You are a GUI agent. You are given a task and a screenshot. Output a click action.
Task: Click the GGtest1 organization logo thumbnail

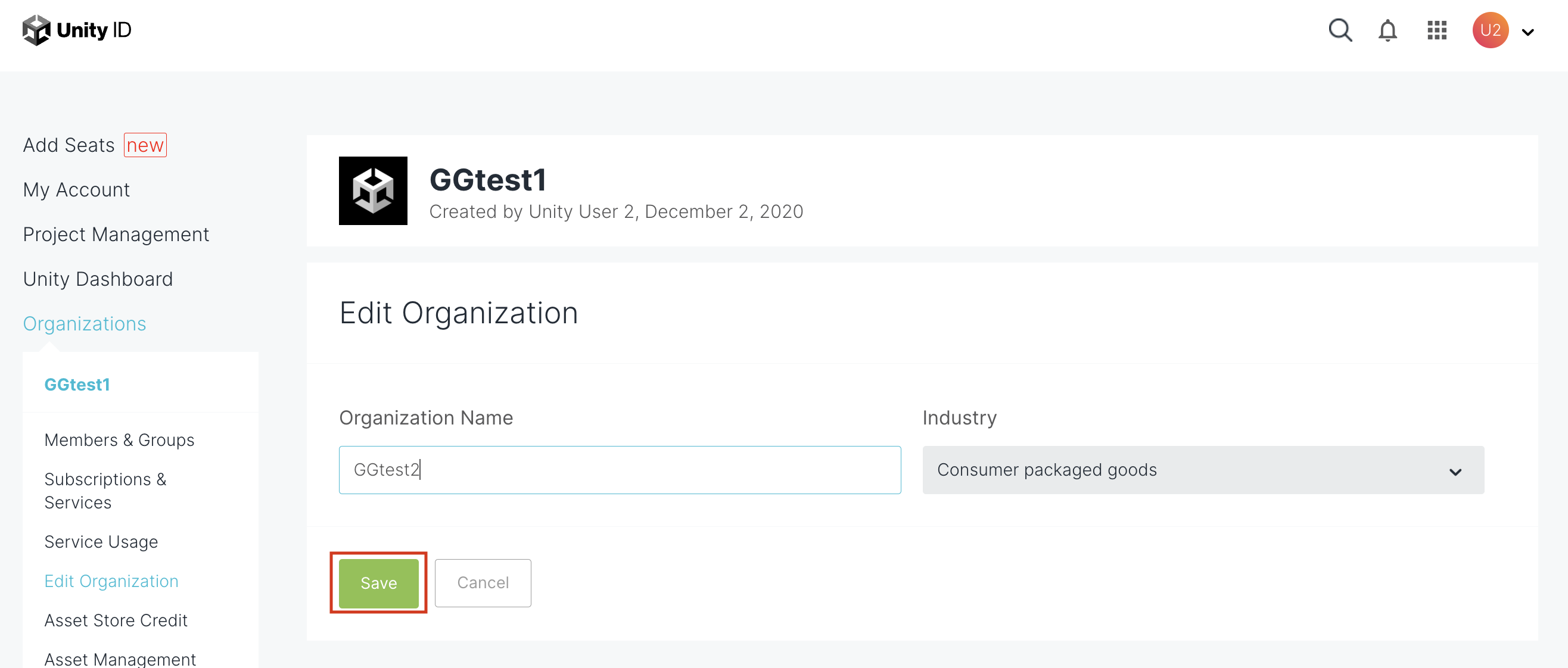click(x=372, y=191)
